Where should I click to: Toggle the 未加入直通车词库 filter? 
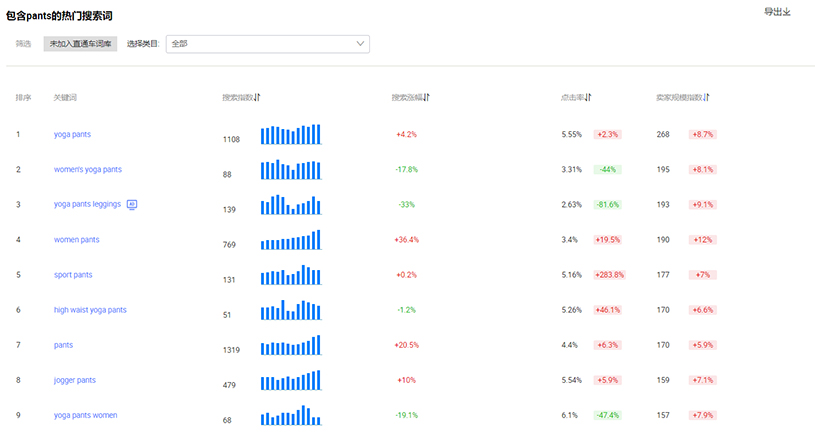(x=81, y=44)
